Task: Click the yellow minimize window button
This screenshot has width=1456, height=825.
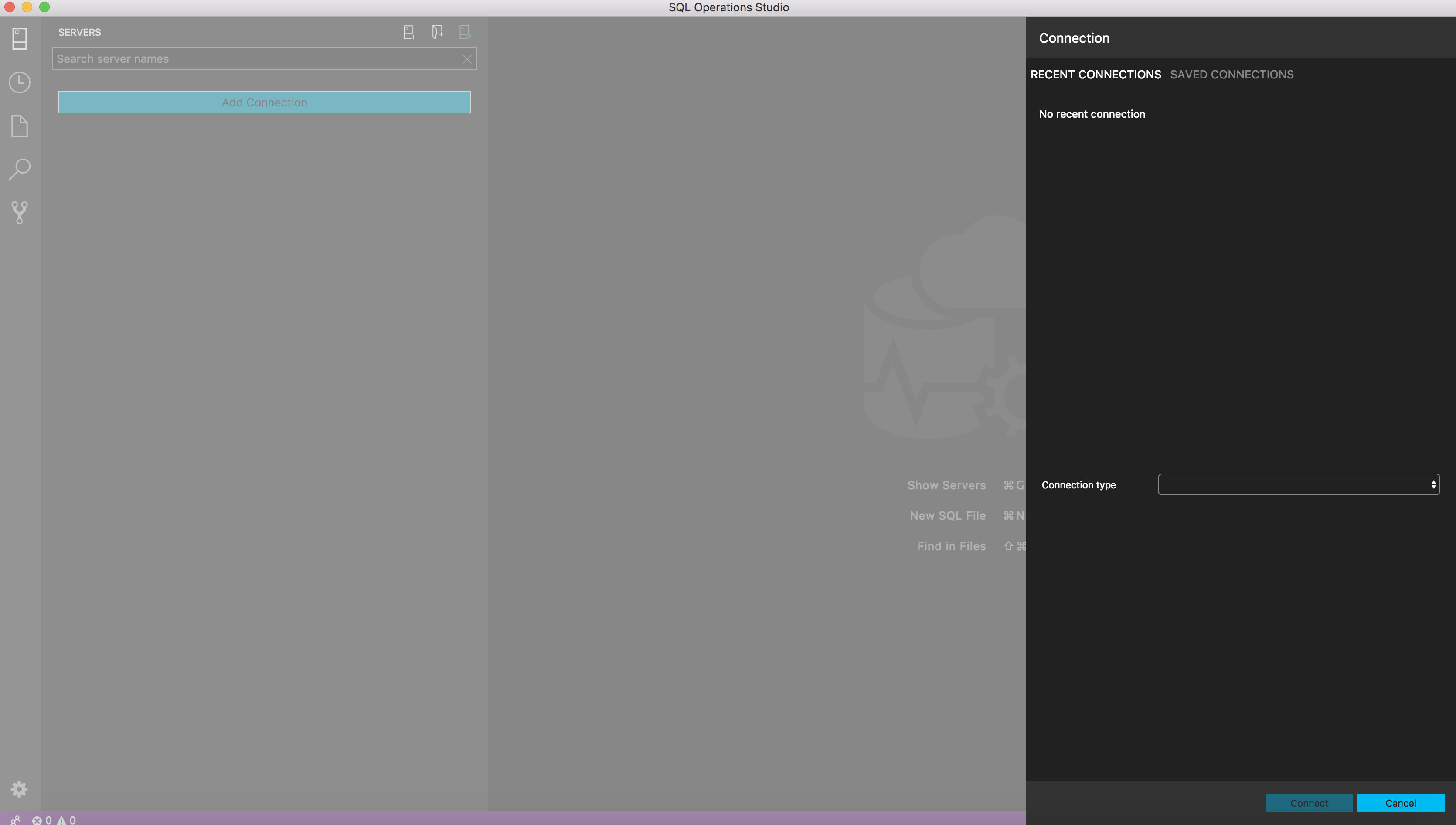Action: [27, 7]
